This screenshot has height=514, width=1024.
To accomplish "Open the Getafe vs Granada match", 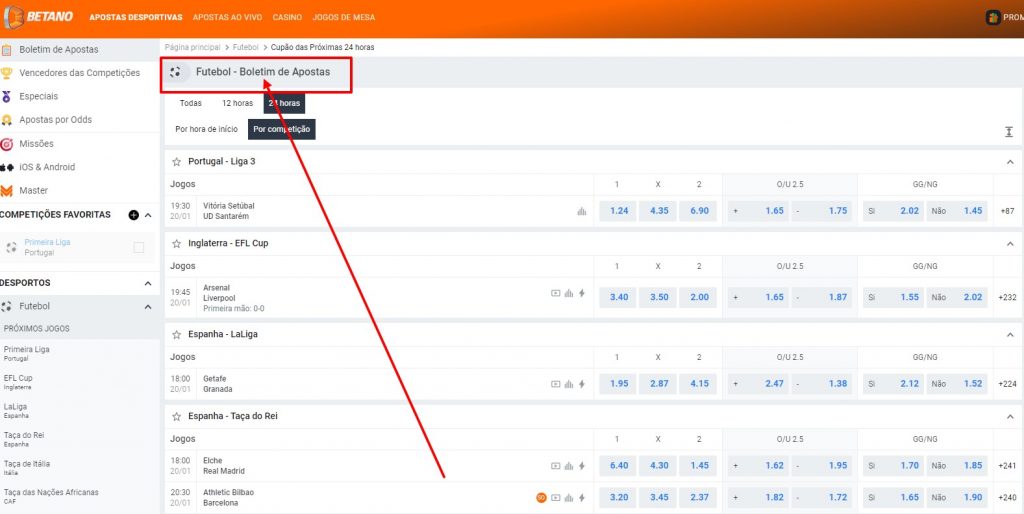I will coord(217,384).
